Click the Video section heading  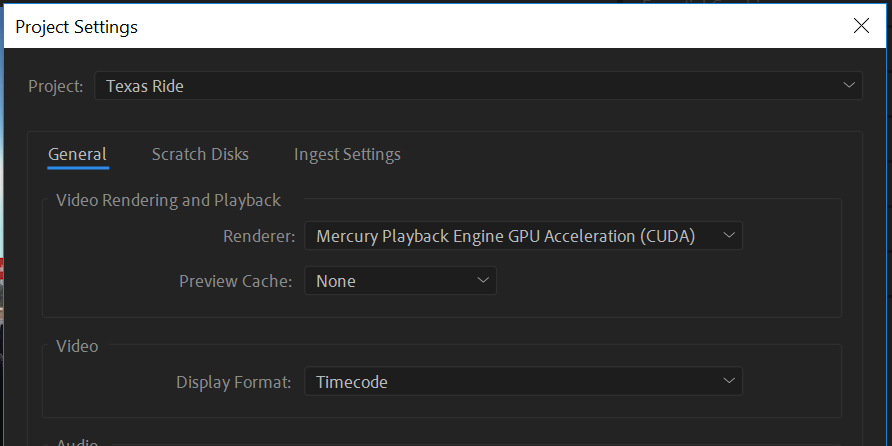coord(77,346)
